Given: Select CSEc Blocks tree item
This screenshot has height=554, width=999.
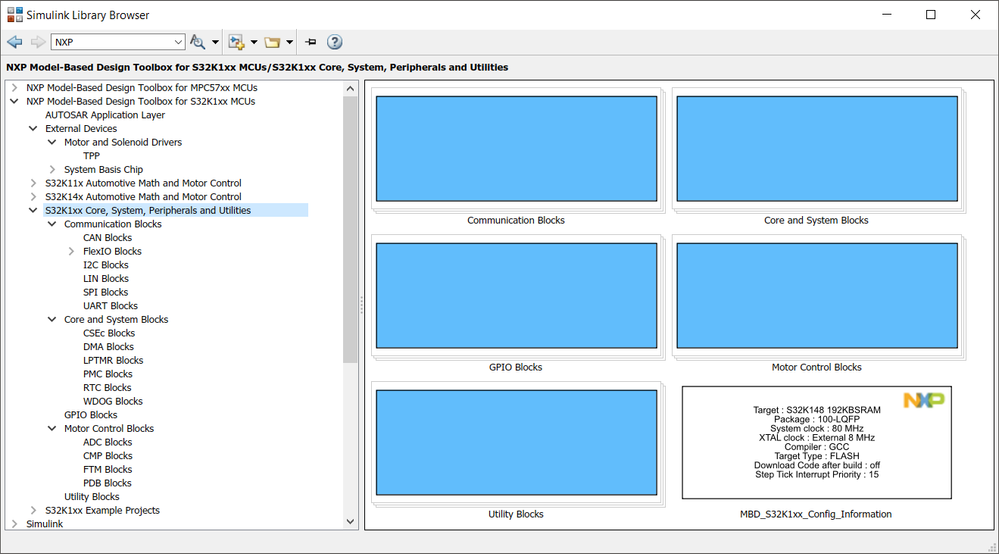Looking at the screenshot, I should [x=109, y=333].
